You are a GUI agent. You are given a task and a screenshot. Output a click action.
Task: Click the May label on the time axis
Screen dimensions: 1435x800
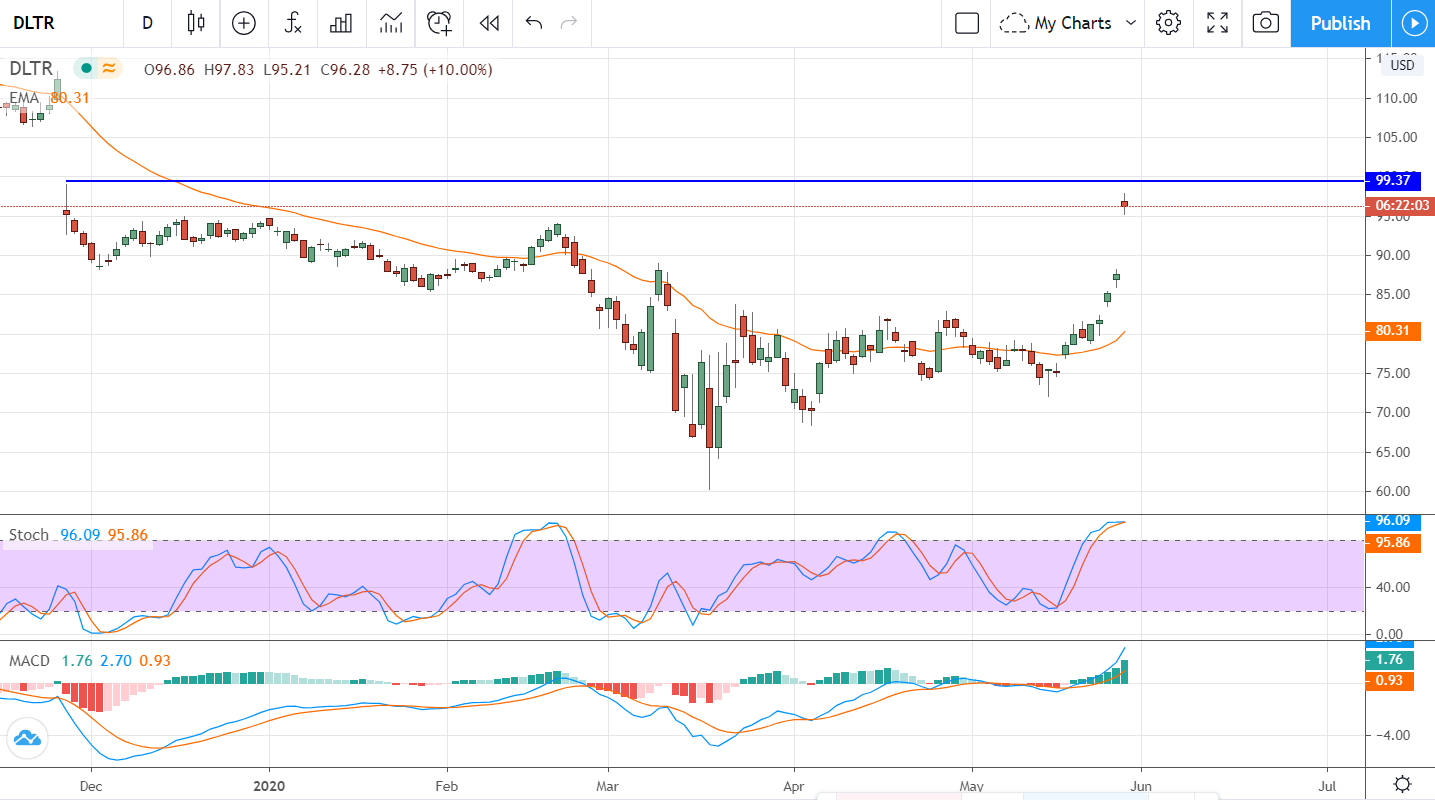point(972,785)
